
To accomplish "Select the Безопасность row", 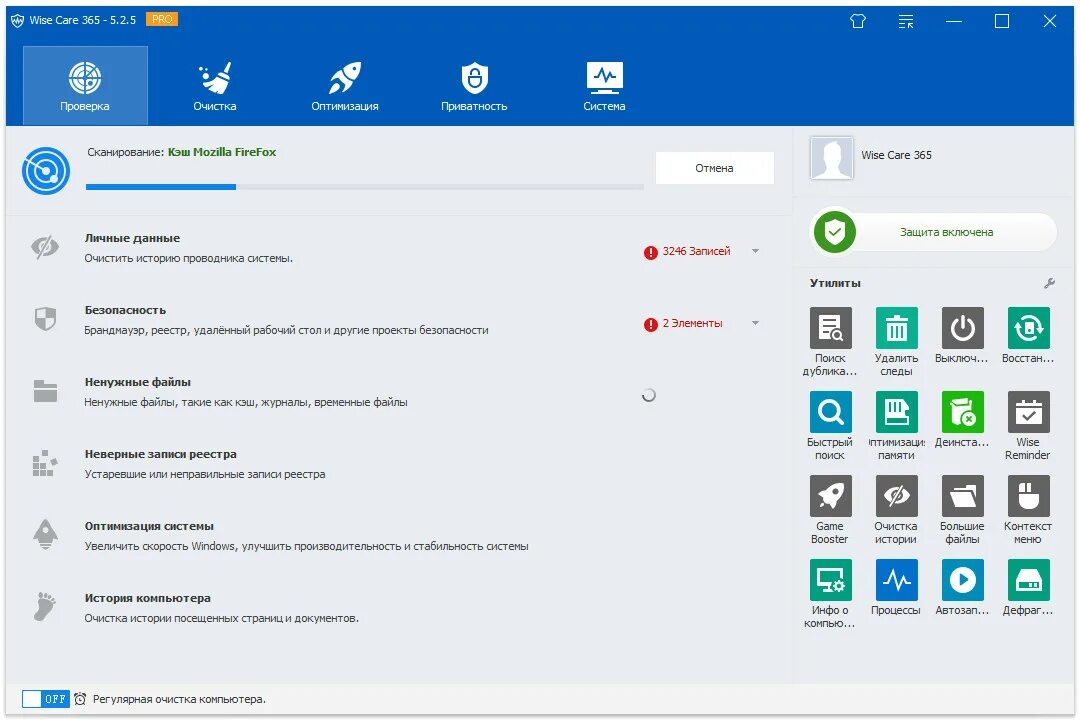I will point(397,320).
